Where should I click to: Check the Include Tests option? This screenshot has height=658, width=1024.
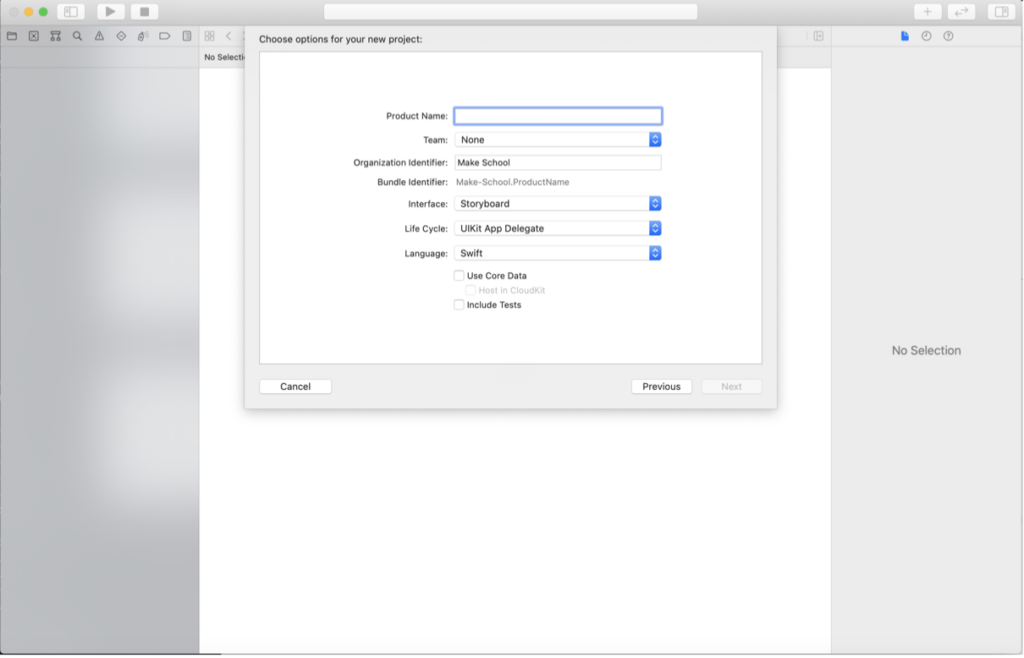pos(457,305)
